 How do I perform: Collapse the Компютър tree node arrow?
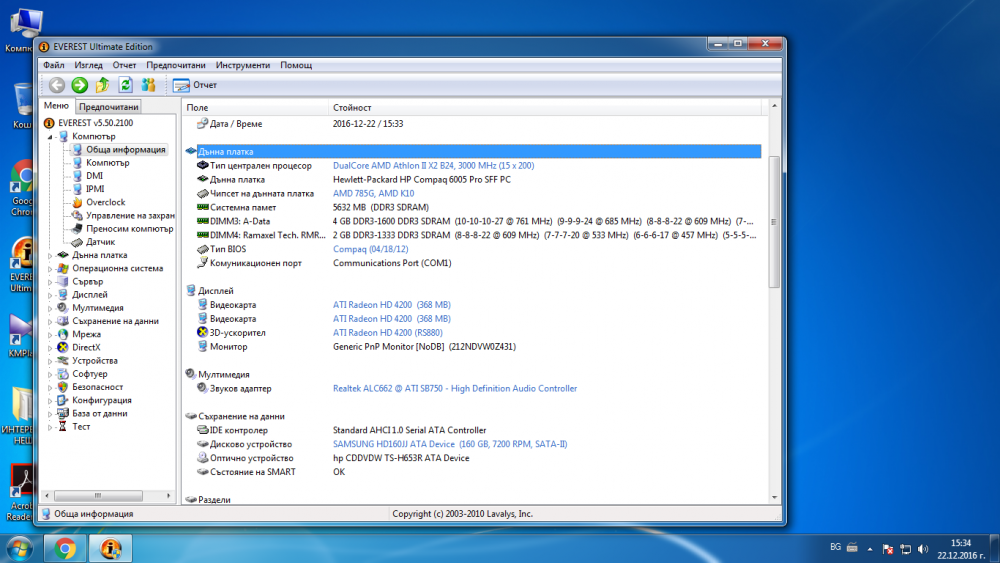click(50, 136)
